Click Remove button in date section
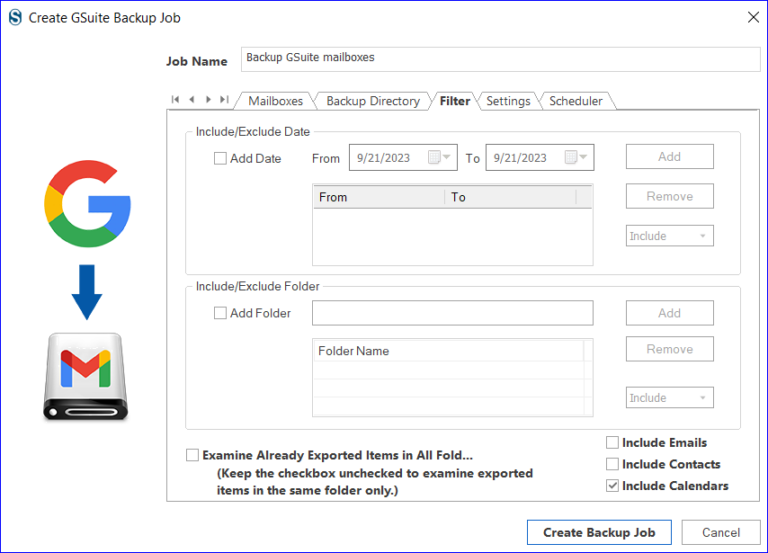The width and height of the screenshot is (768, 553). pyautogui.click(x=670, y=196)
